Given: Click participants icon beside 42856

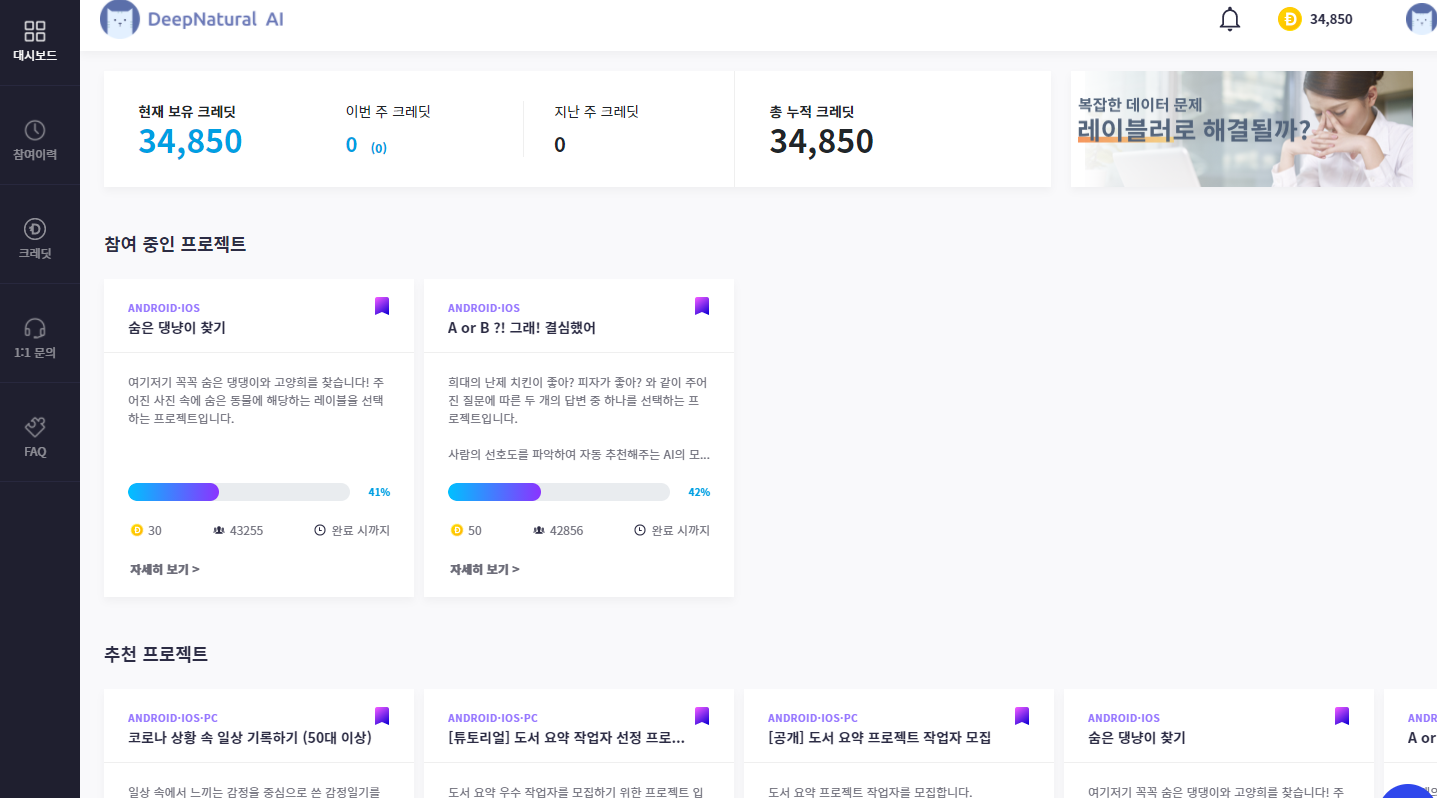Looking at the screenshot, I should tap(539, 530).
